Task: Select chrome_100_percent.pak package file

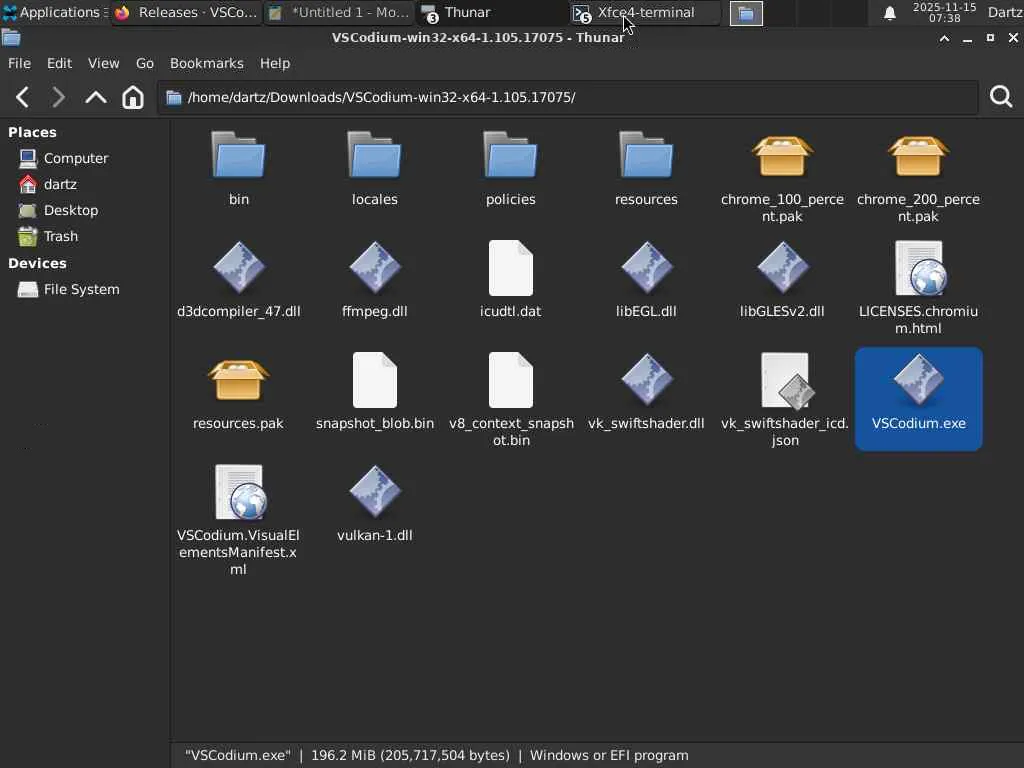Action: pyautogui.click(x=782, y=178)
